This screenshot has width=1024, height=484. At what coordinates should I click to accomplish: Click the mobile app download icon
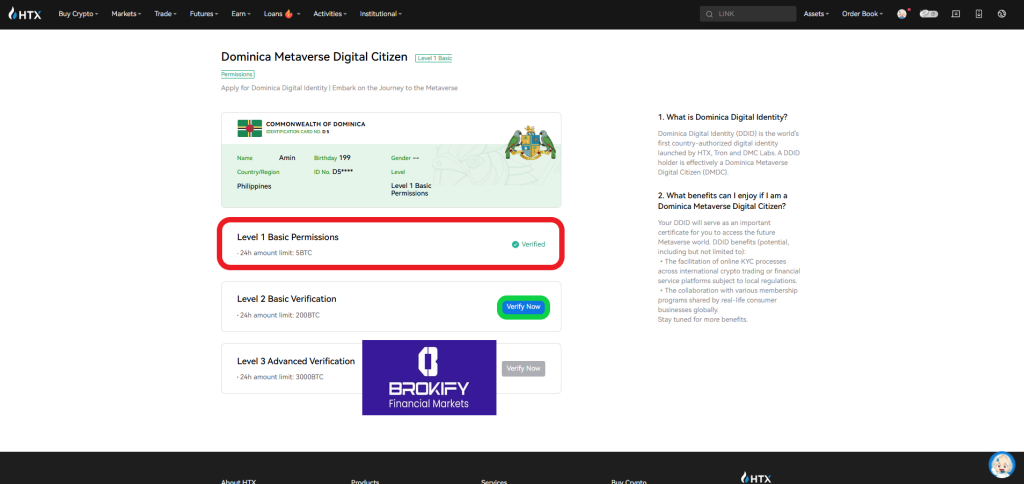point(978,14)
